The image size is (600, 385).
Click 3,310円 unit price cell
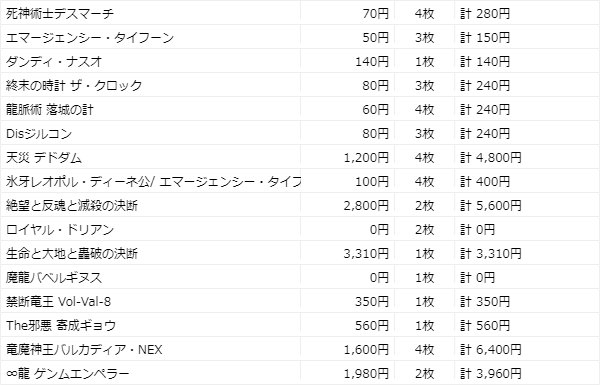366,254
